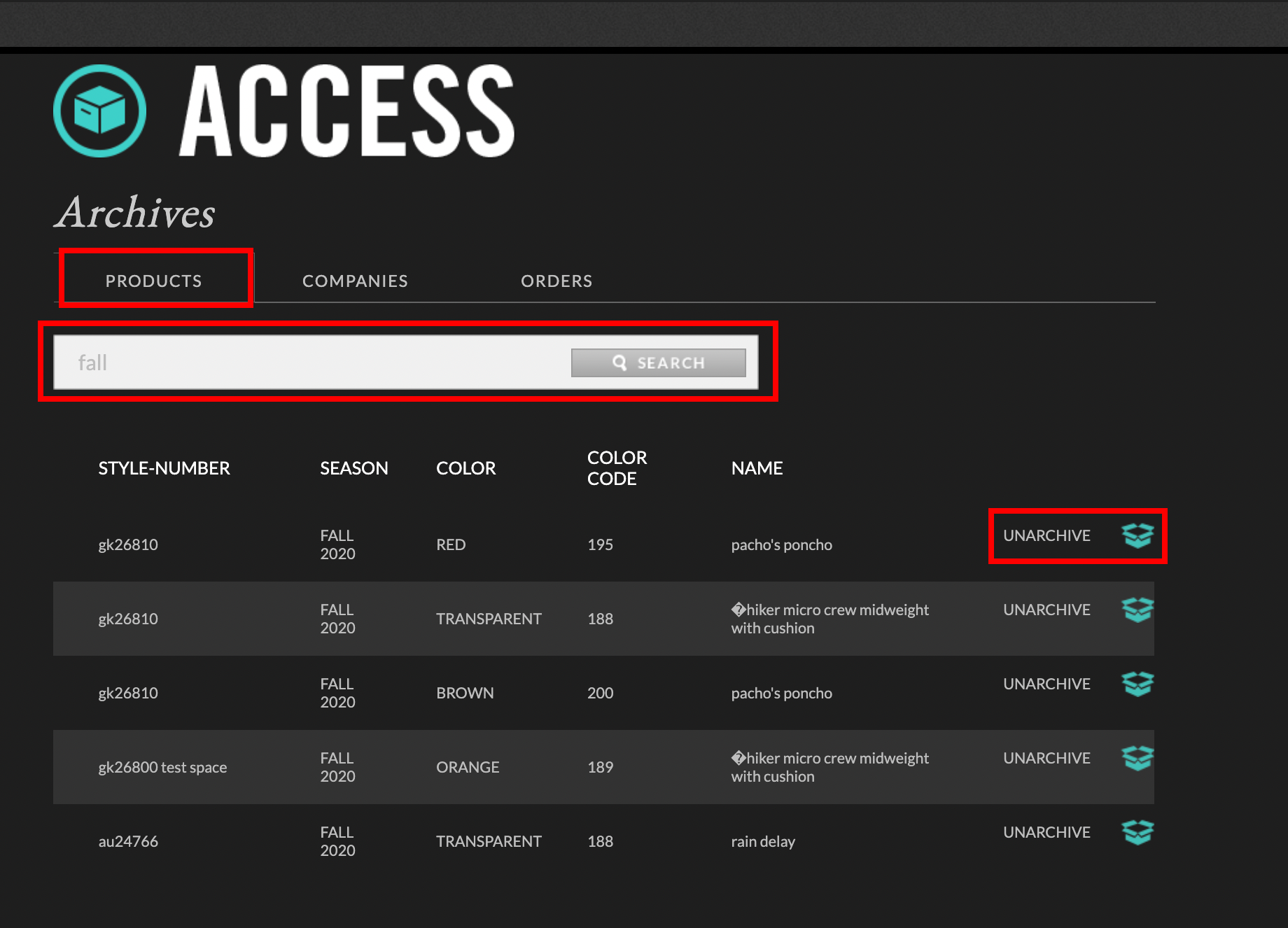The width and height of the screenshot is (1288, 928).
Task: Click 'pacho's poncho' in the RED row
Action: (x=782, y=544)
